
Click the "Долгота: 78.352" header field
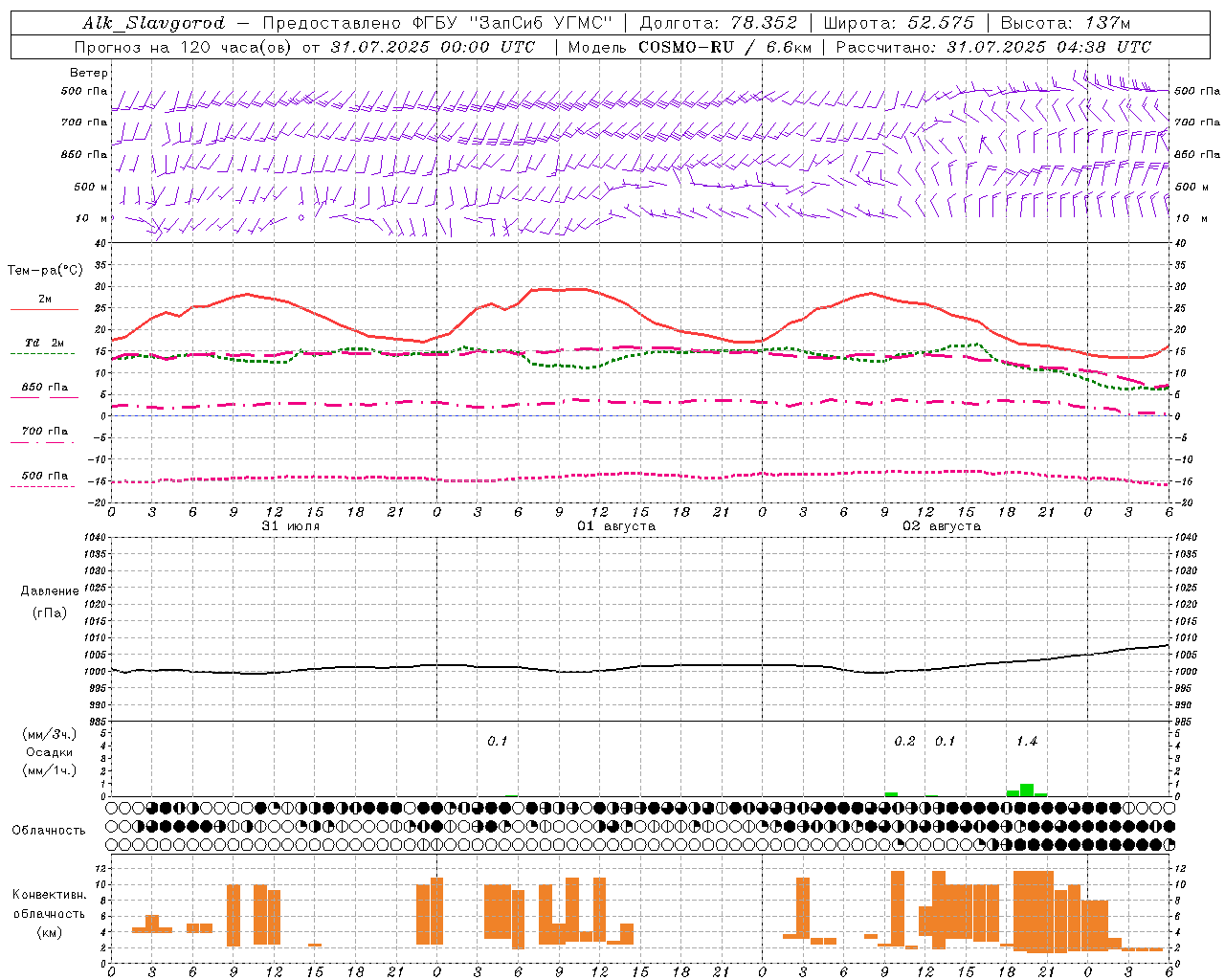click(718, 23)
